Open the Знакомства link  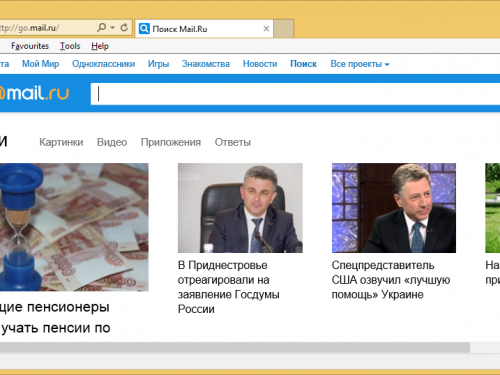(206, 64)
